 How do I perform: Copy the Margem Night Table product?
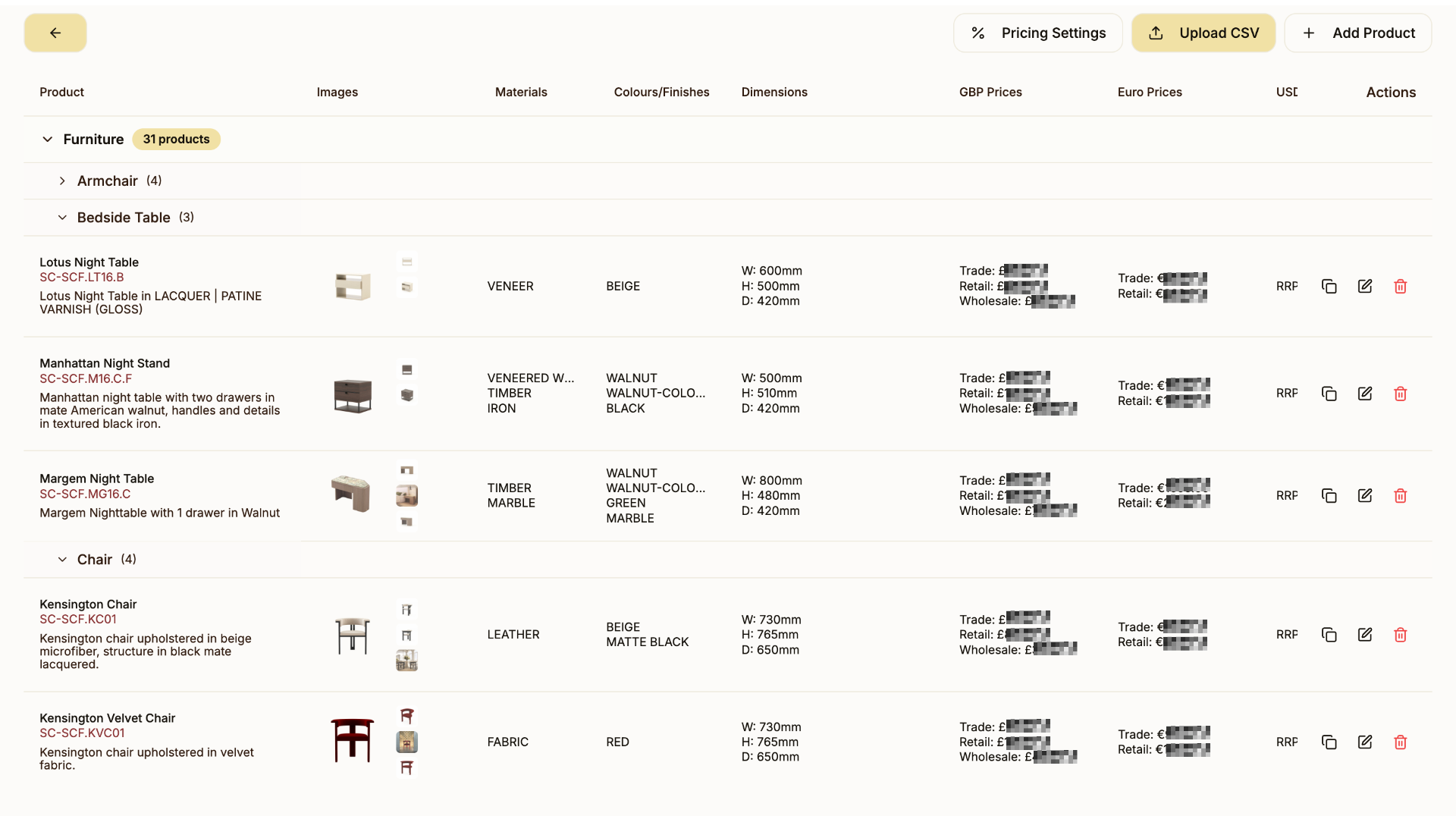point(1329,496)
